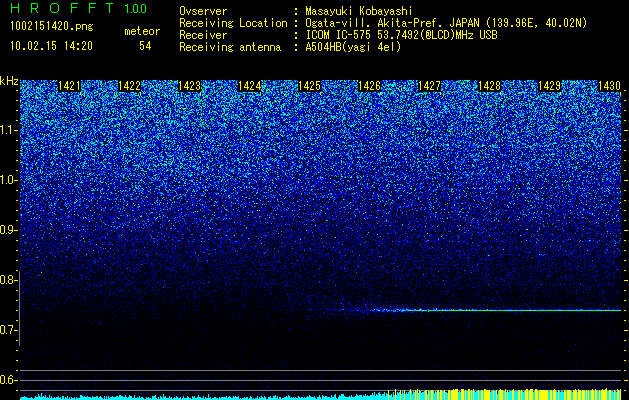The height and width of the screenshot is (400, 629).
Task: Click the 1424 time marker
Action: pyautogui.click(x=250, y=86)
